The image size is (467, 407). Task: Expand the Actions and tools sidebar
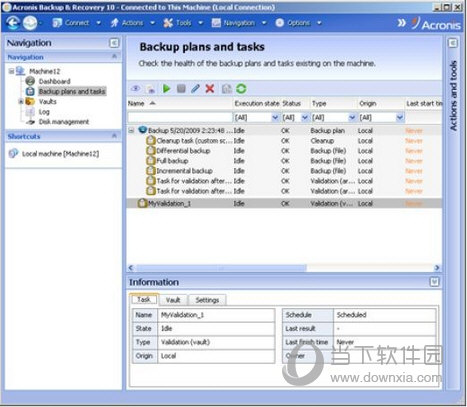point(453,43)
